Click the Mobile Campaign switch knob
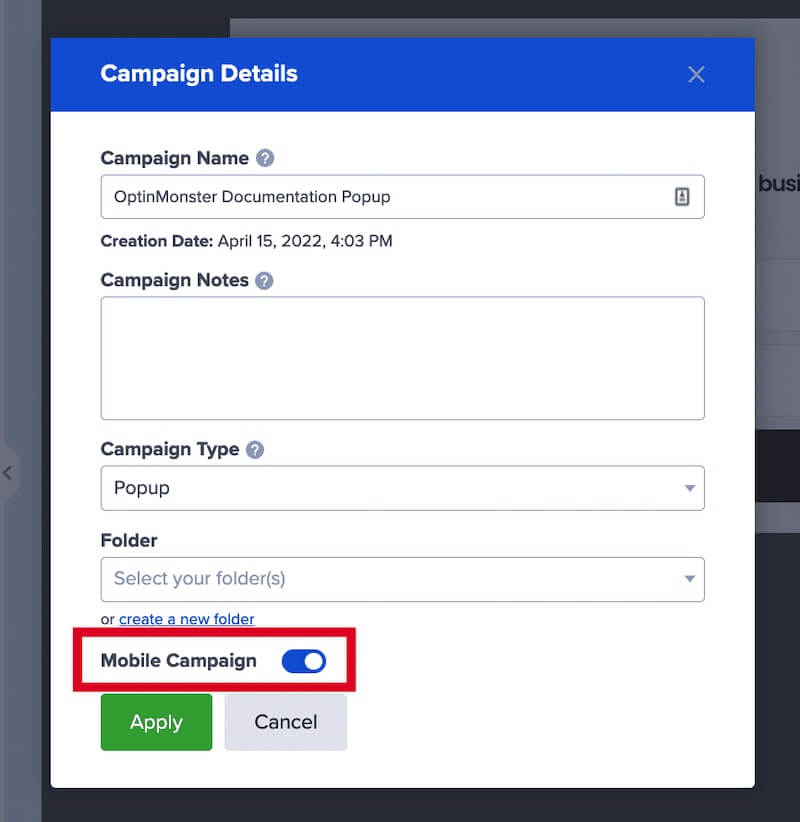The height and width of the screenshot is (822, 800). pyautogui.click(x=312, y=661)
